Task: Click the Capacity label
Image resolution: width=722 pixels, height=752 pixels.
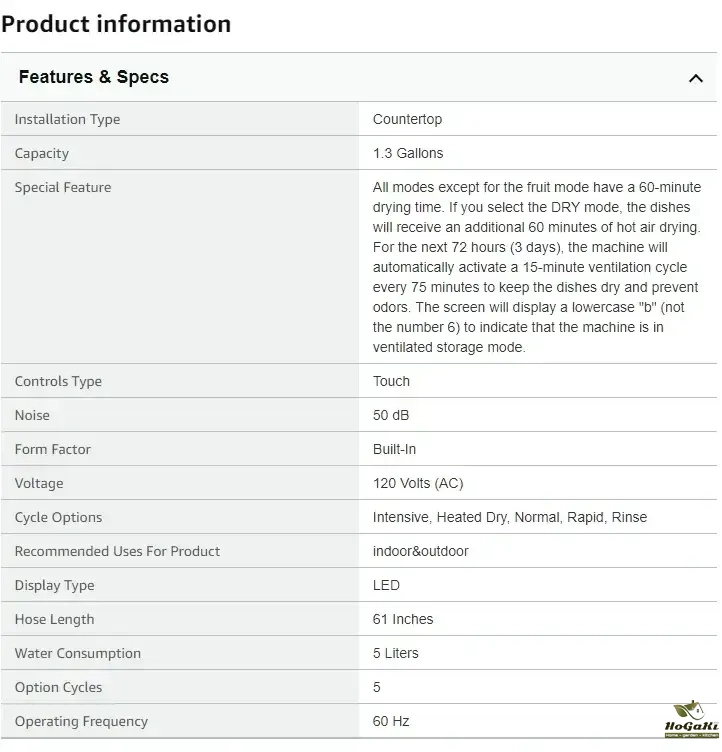Action: point(42,153)
